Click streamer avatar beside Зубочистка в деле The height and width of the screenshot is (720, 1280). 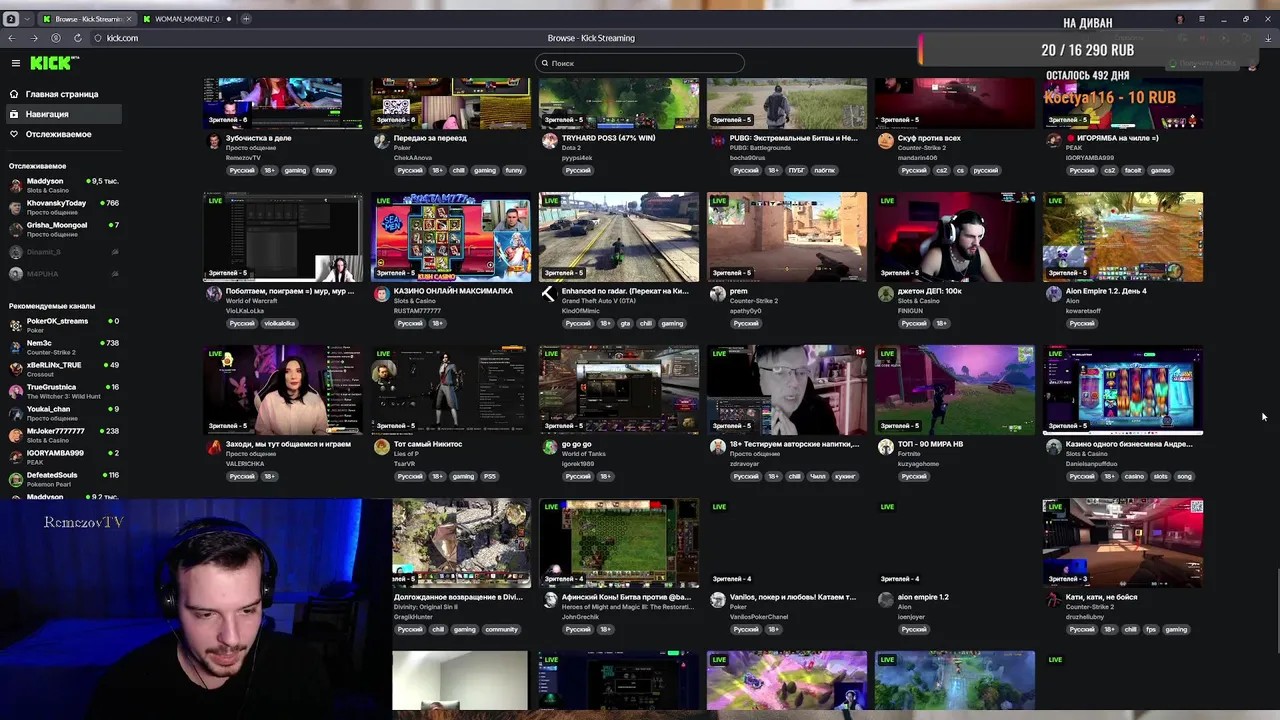pyautogui.click(x=213, y=141)
